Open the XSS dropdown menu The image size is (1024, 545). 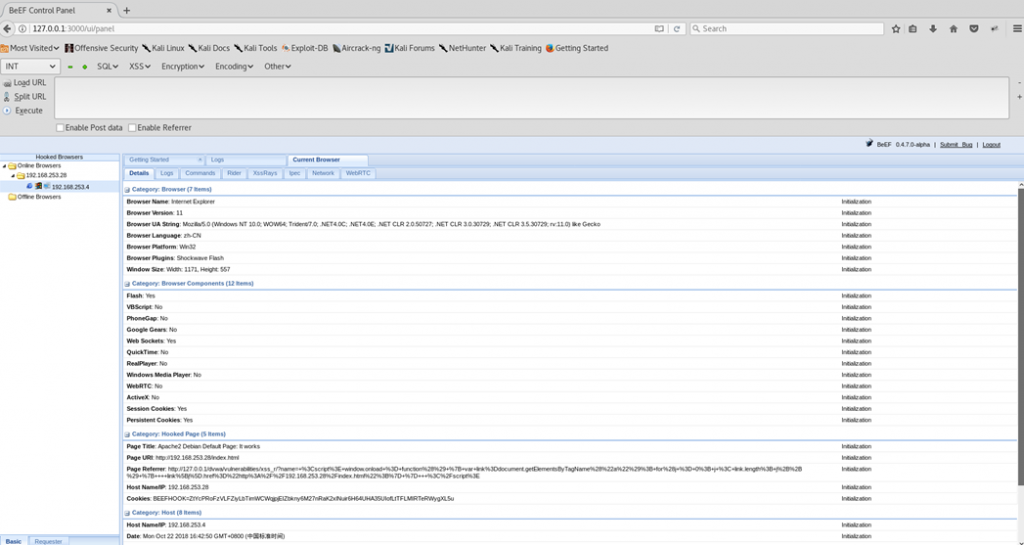point(140,67)
